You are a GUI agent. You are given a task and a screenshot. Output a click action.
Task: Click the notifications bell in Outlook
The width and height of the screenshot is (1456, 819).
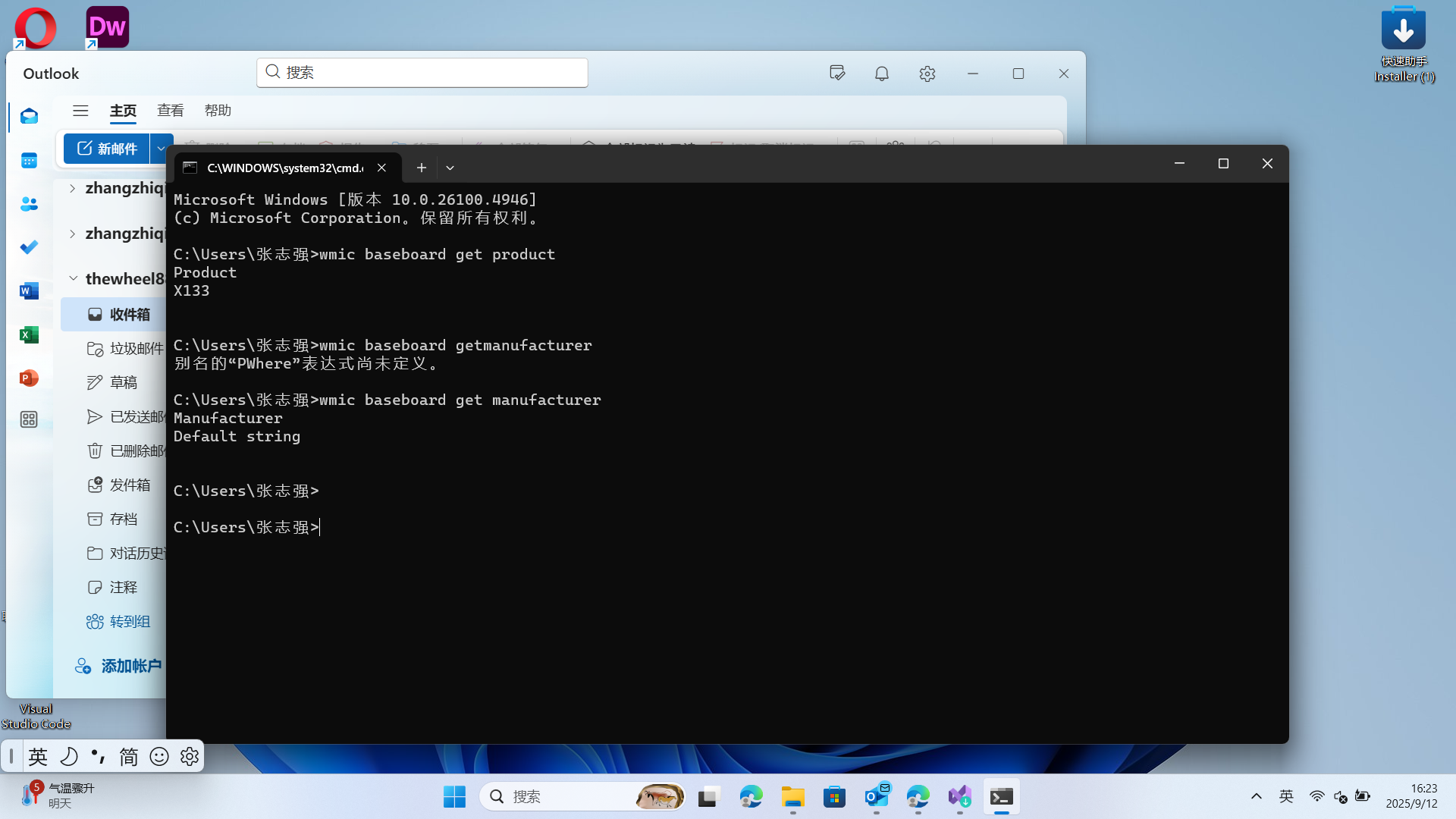[x=881, y=74]
